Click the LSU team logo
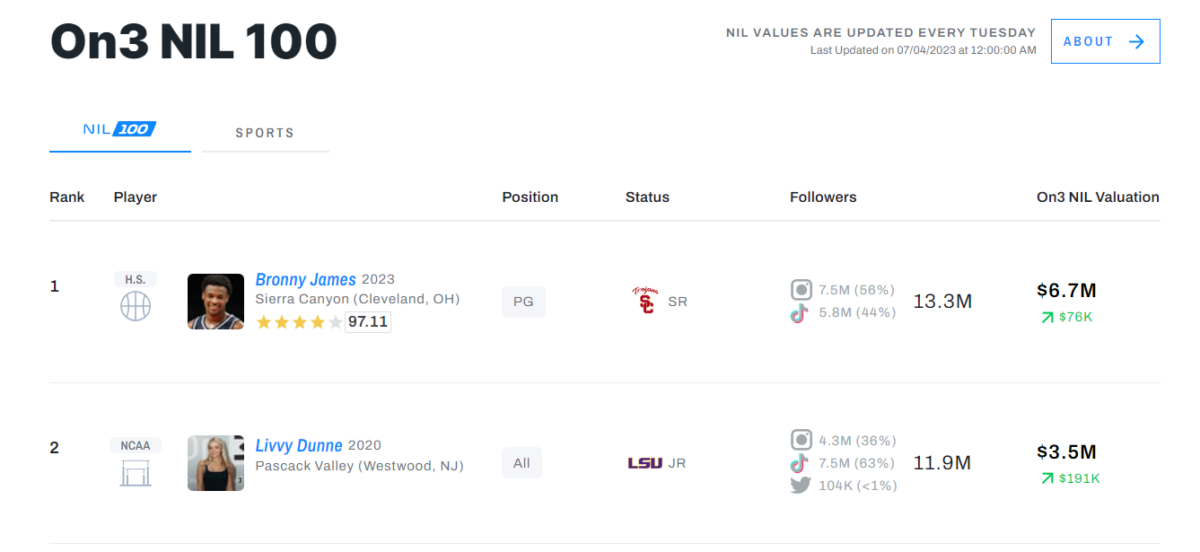 [x=645, y=463]
